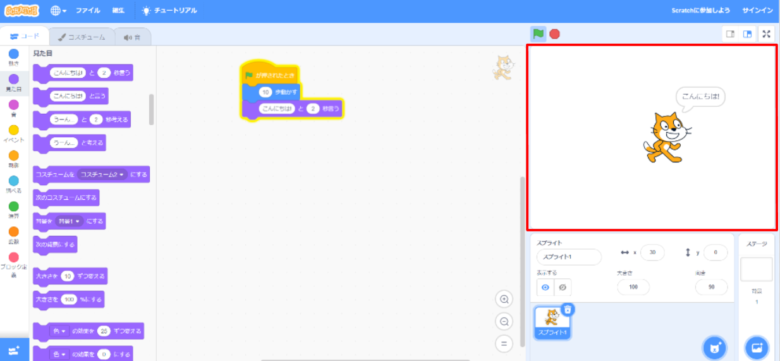780x361 pixels.
Task: Click Scratchに参加しよう link
Action: 700,10
